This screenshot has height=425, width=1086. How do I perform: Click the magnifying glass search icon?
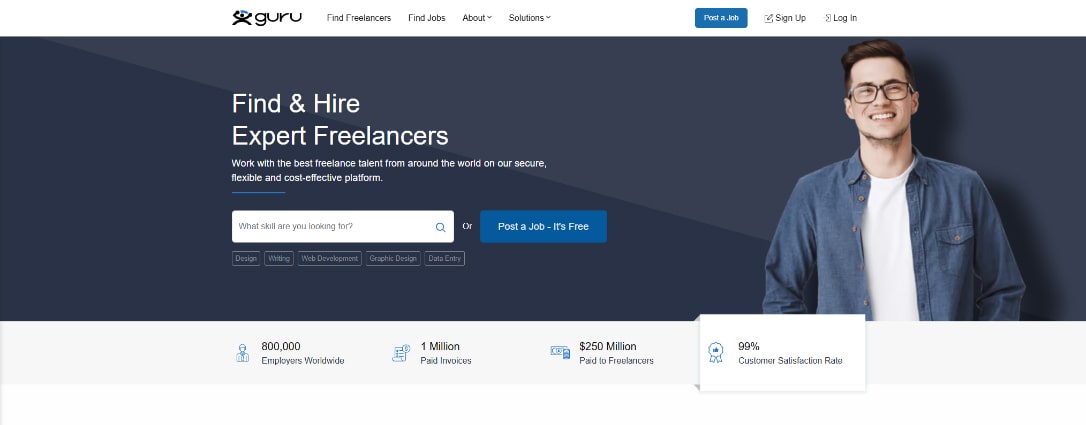tap(440, 227)
